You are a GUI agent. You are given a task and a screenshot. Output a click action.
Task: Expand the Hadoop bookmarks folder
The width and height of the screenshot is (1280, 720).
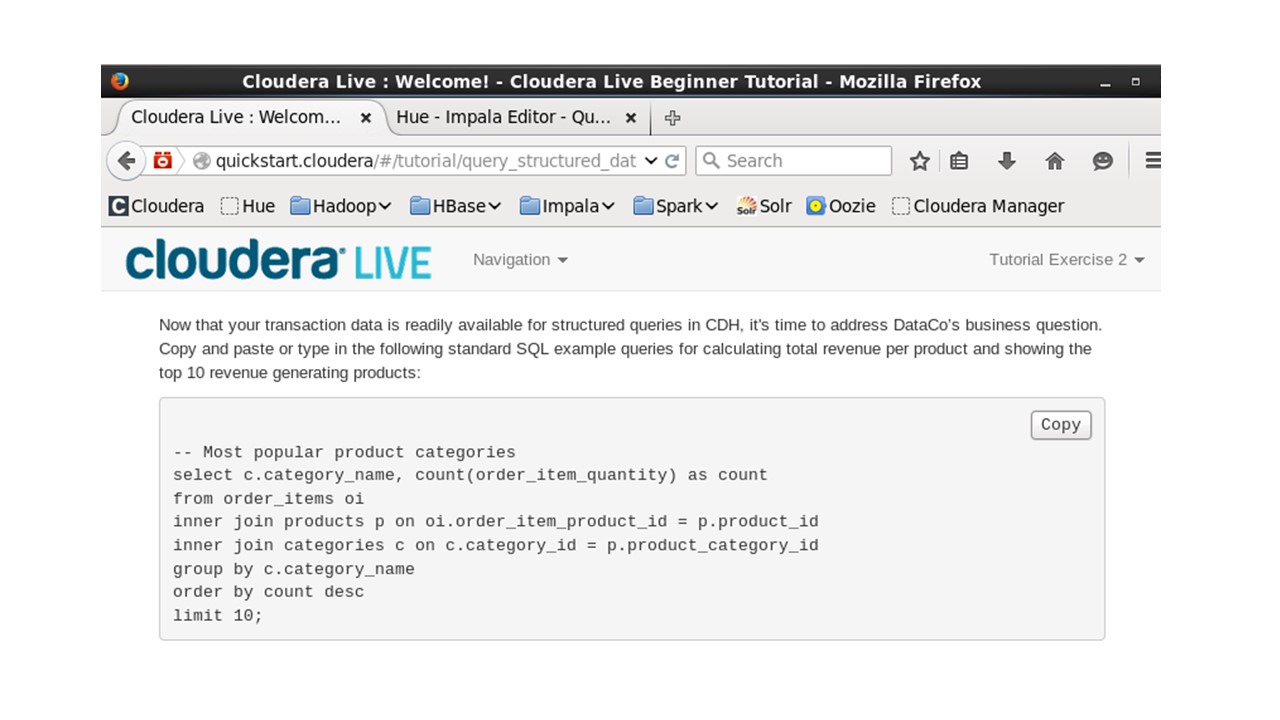click(341, 206)
